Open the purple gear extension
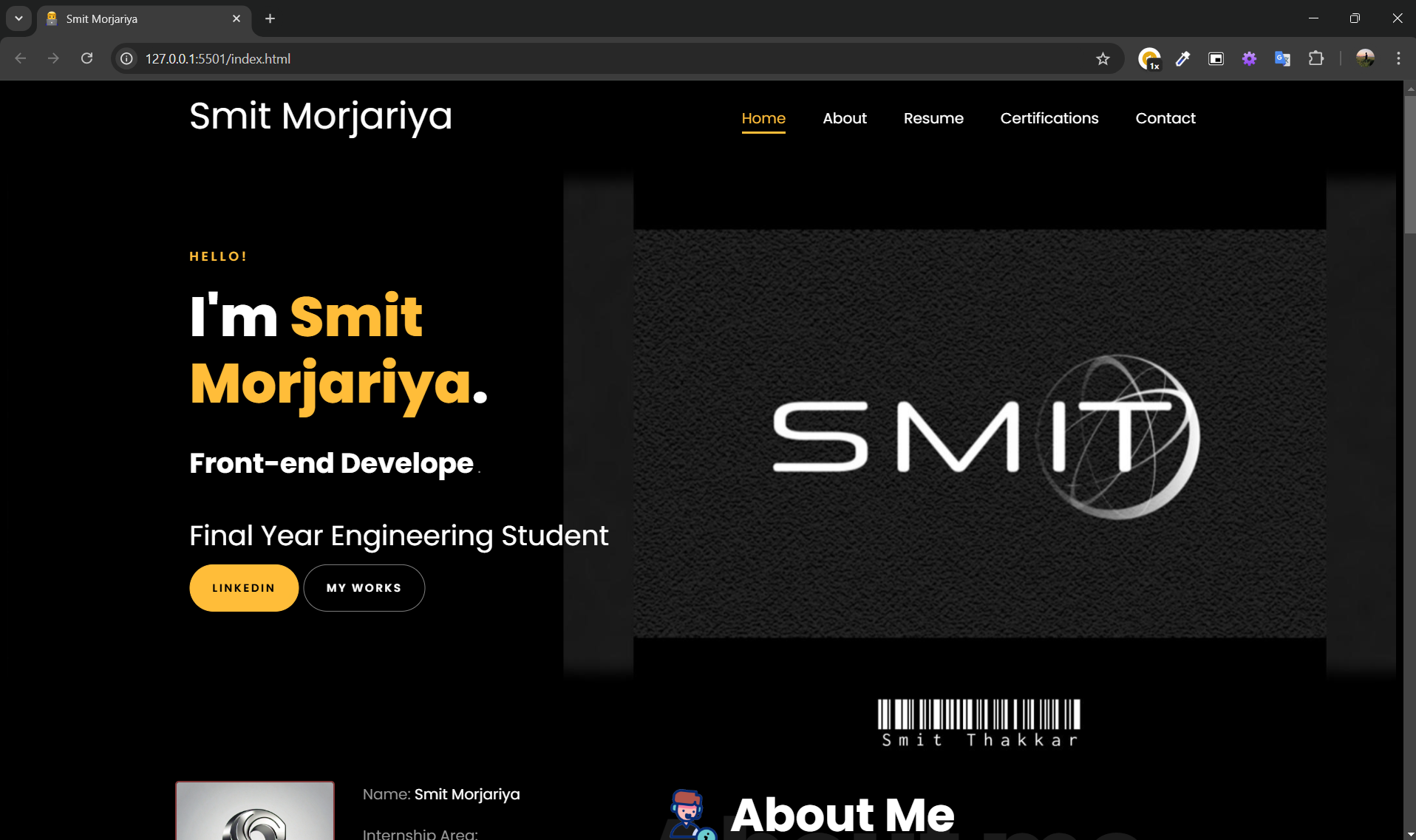The width and height of the screenshot is (1416, 840). [1249, 58]
